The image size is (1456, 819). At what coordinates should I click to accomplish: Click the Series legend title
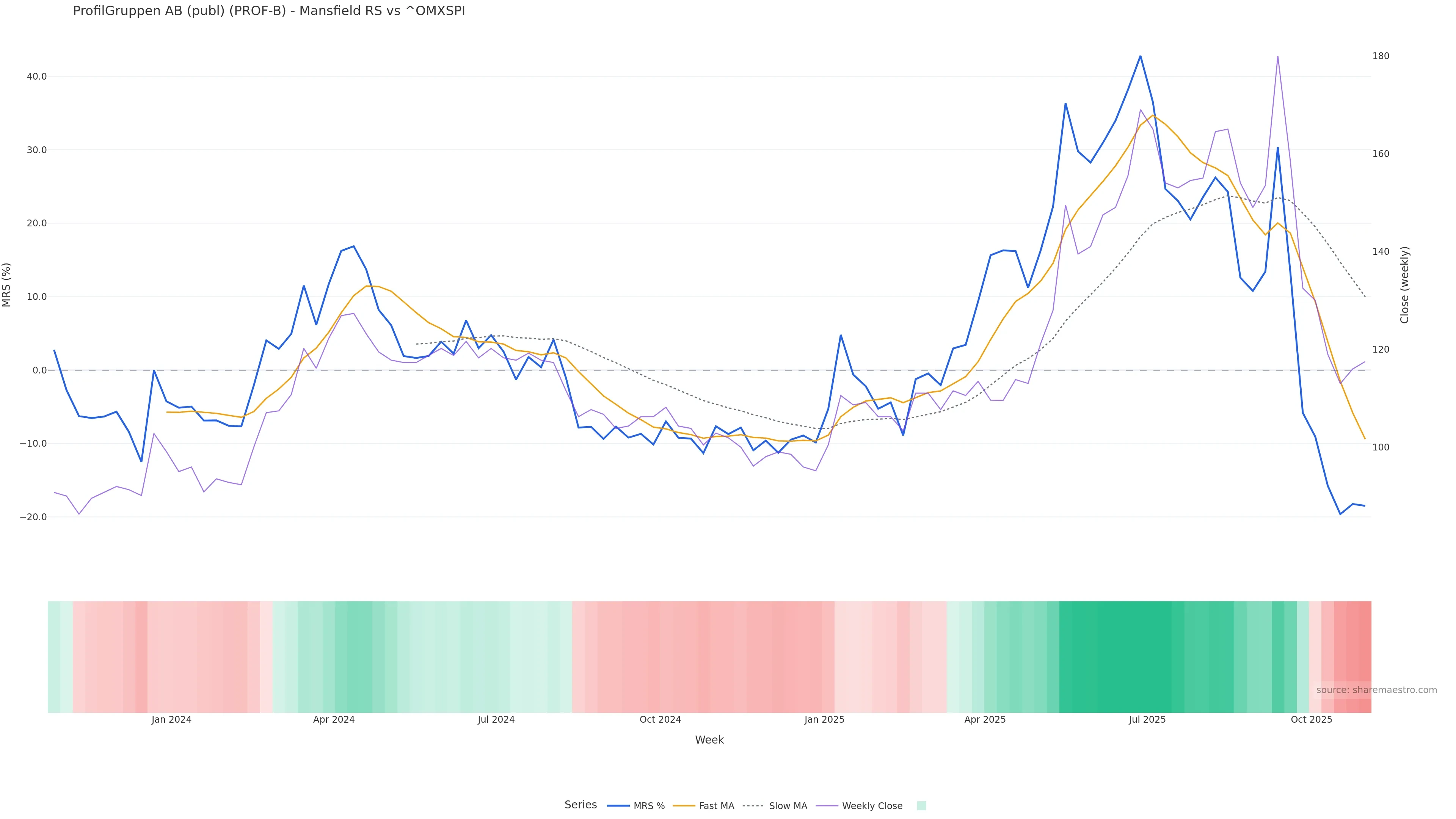pos(581,805)
